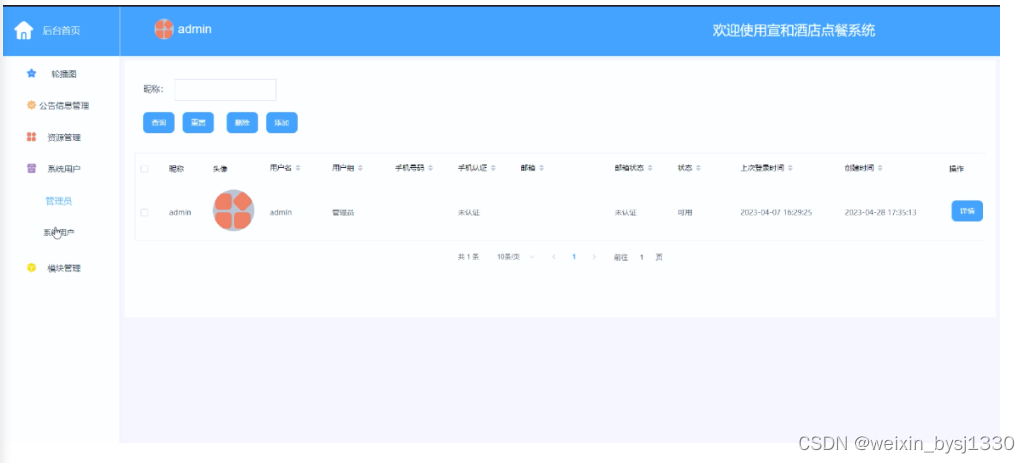Sort table by 邮箱状态 column arrows
Viewport: 1030px width, 463px height.
coord(650,168)
